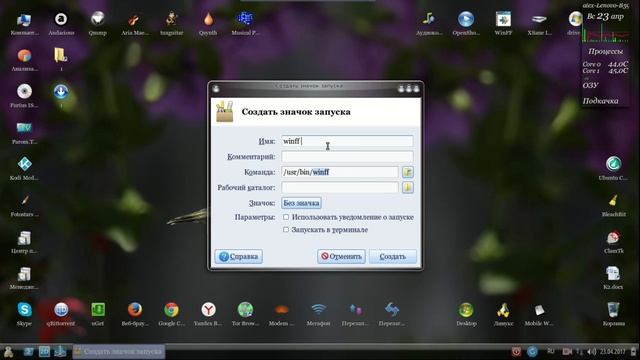This screenshot has width=640, height=360.
Task: Open the Audacious desktop icon
Action: (61, 23)
